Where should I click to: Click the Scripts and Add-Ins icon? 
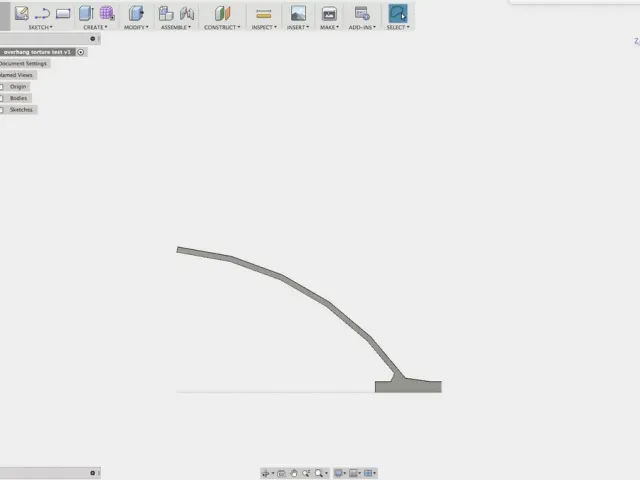[362, 13]
